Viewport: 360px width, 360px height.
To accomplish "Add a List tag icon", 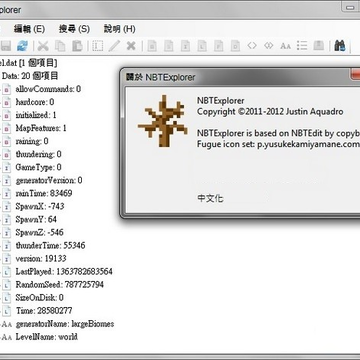I will point(302,46).
